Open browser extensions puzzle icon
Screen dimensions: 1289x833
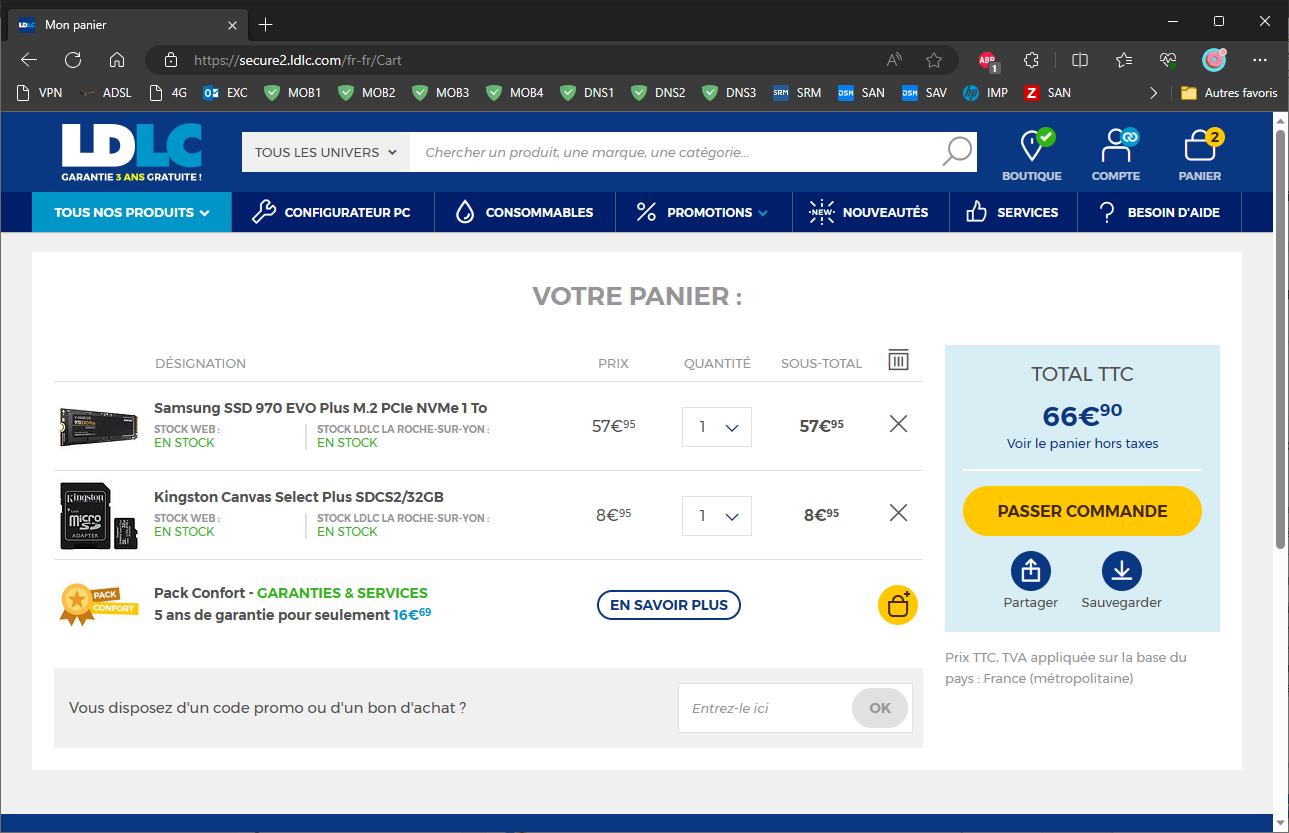click(x=1032, y=60)
